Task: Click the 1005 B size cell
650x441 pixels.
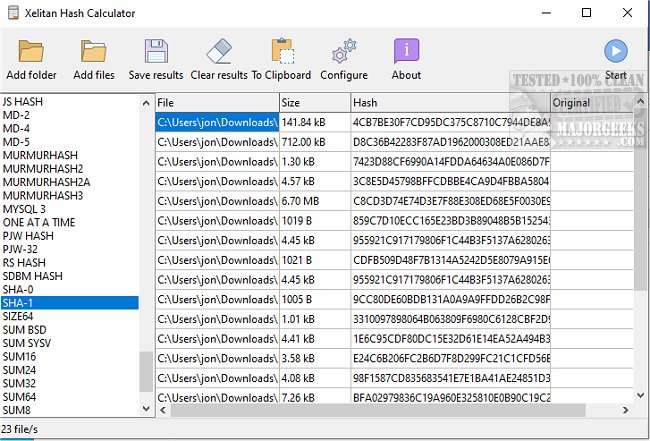Action: tap(315, 300)
